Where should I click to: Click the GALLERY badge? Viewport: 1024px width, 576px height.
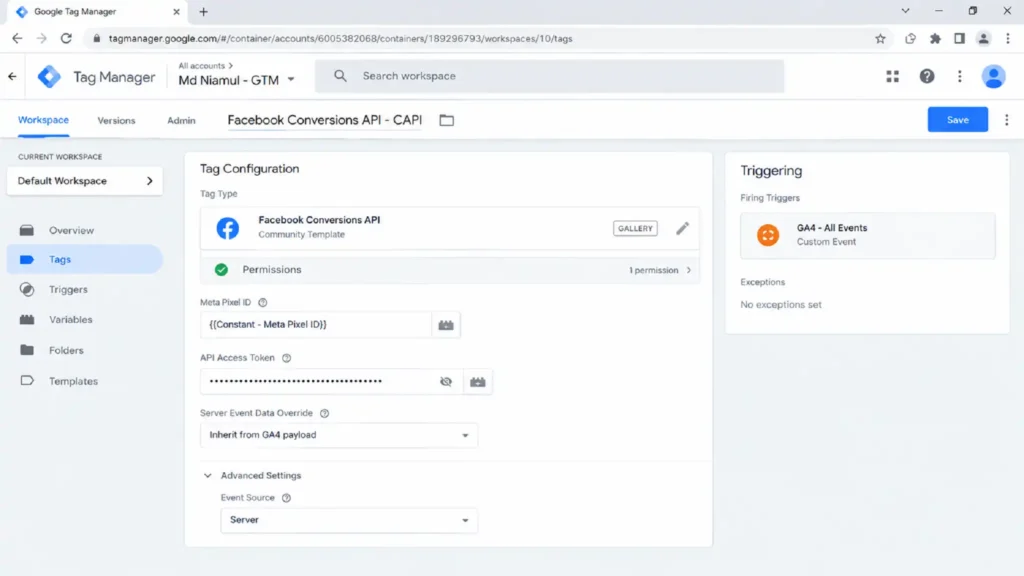(x=635, y=229)
